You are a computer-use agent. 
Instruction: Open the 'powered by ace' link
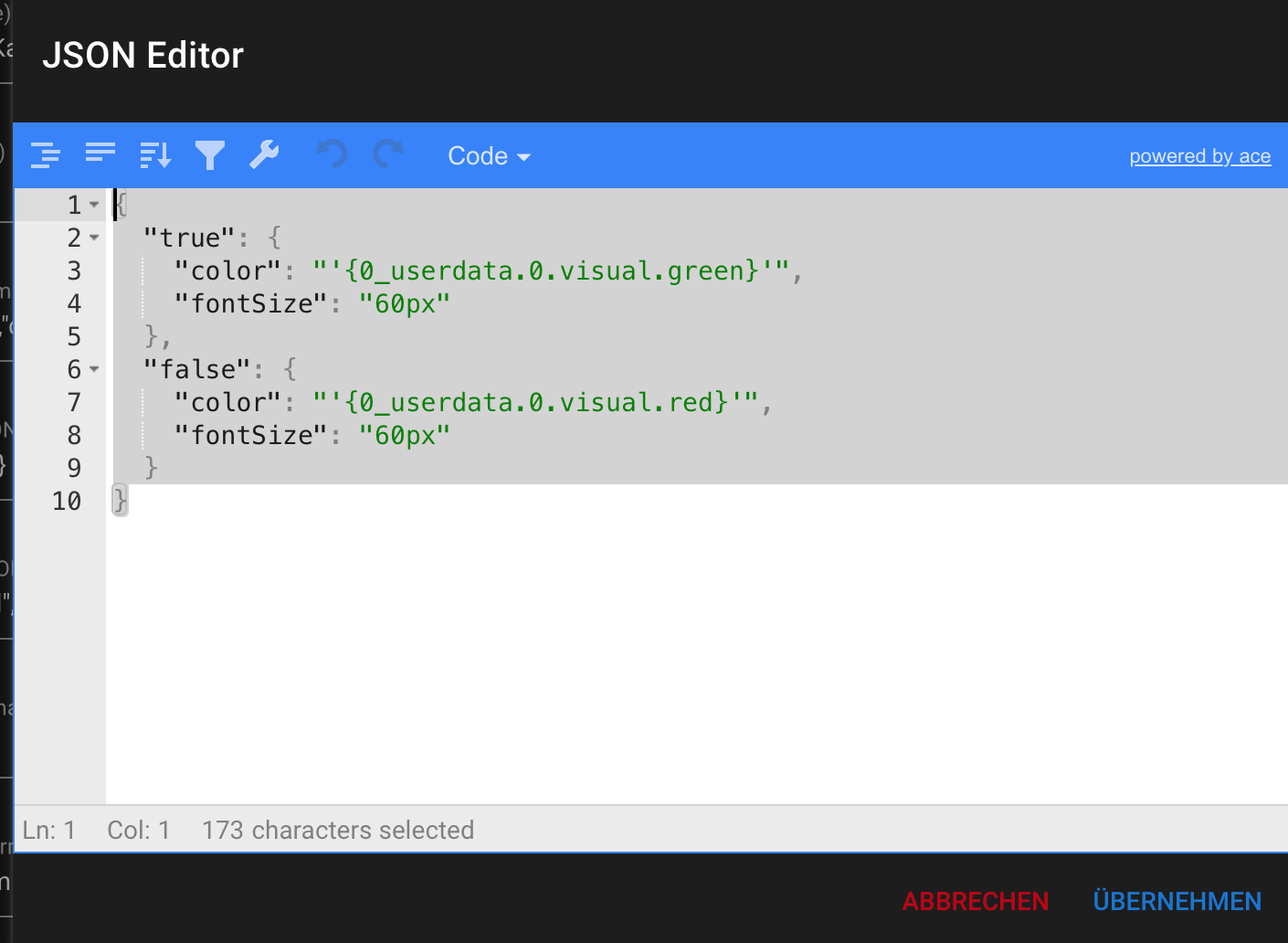point(1199,156)
